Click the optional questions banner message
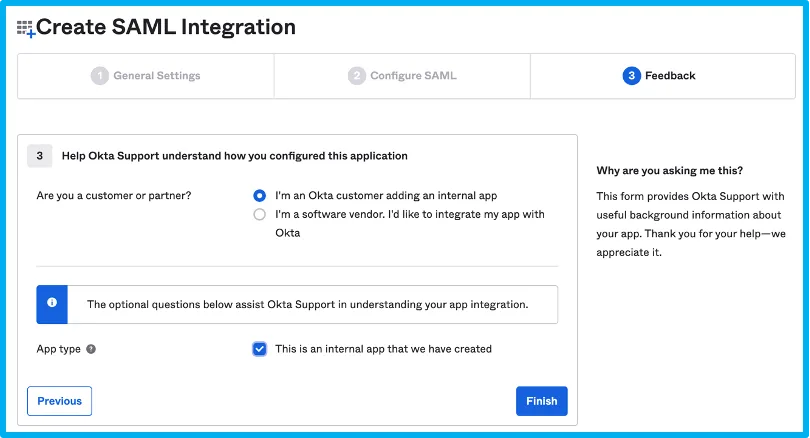The width and height of the screenshot is (810, 438). pyautogui.click(x=307, y=305)
